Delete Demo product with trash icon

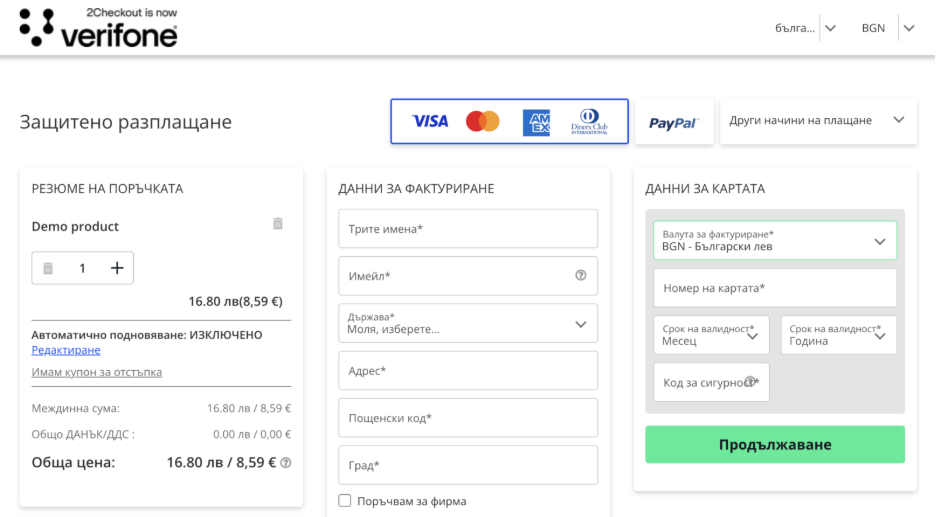(x=278, y=224)
